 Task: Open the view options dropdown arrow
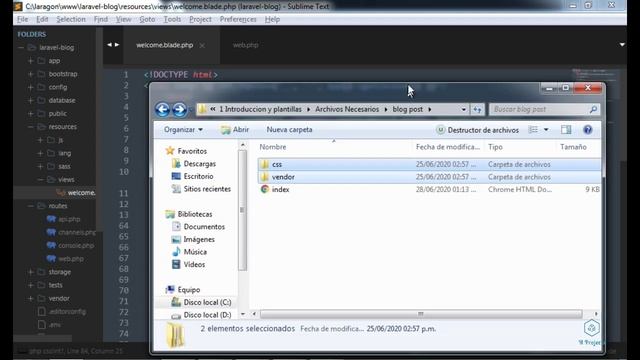coord(546,130)
